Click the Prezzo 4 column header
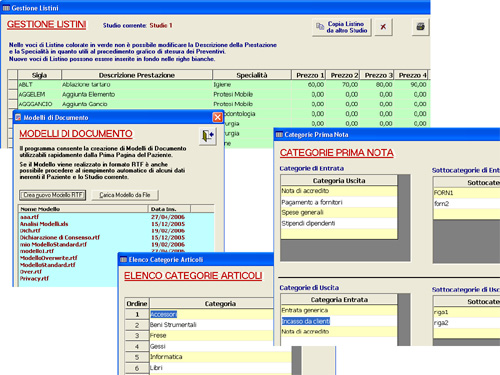 pyautogui.click(x=411, y=75)
